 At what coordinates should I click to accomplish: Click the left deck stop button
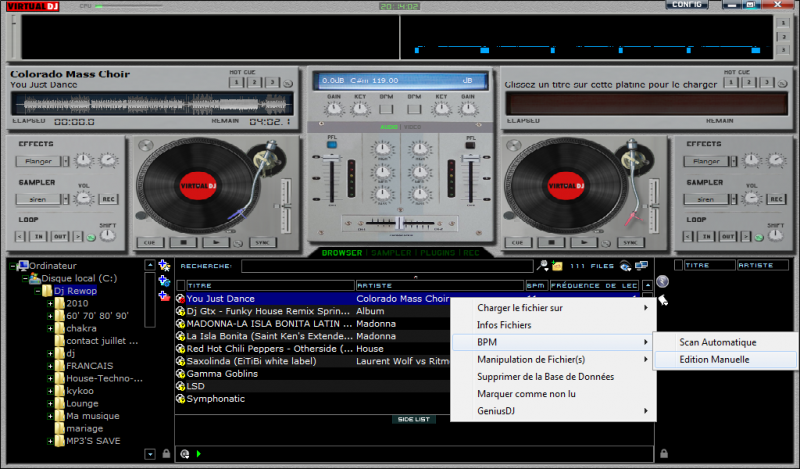click(183, 242)
